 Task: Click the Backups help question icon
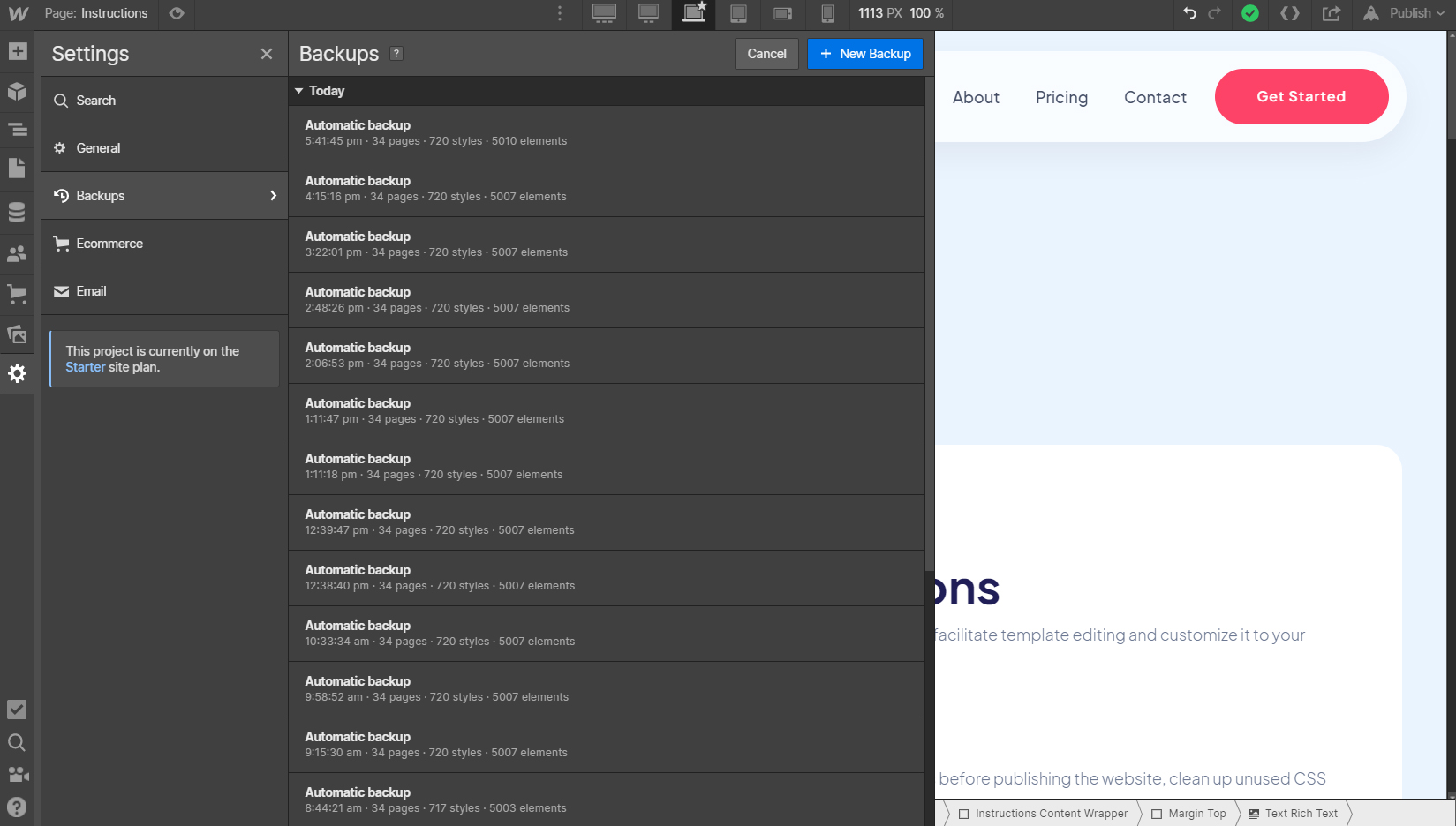(x=396, y=53)
